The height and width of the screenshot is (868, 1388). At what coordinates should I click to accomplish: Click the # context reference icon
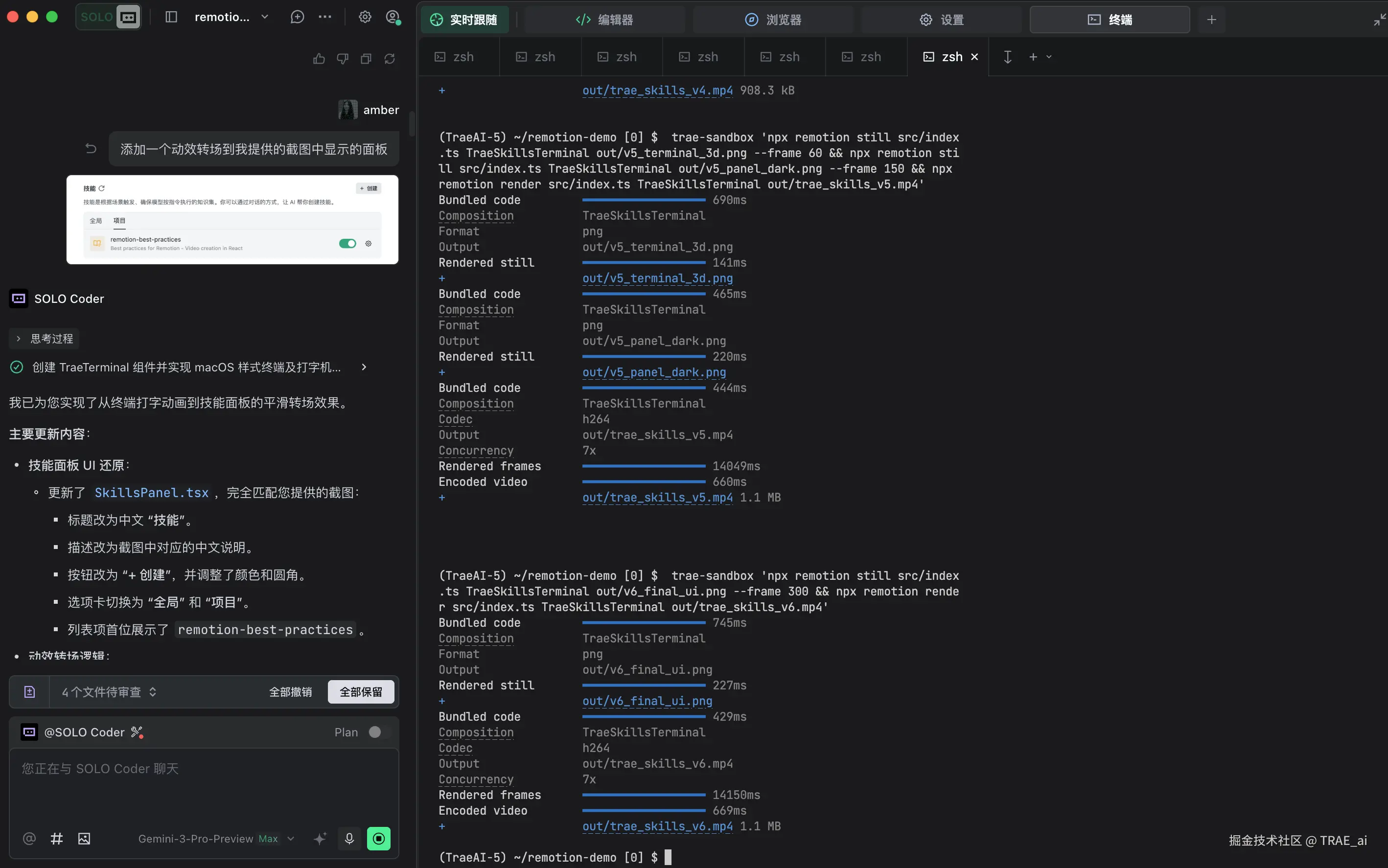coord(56,839)
